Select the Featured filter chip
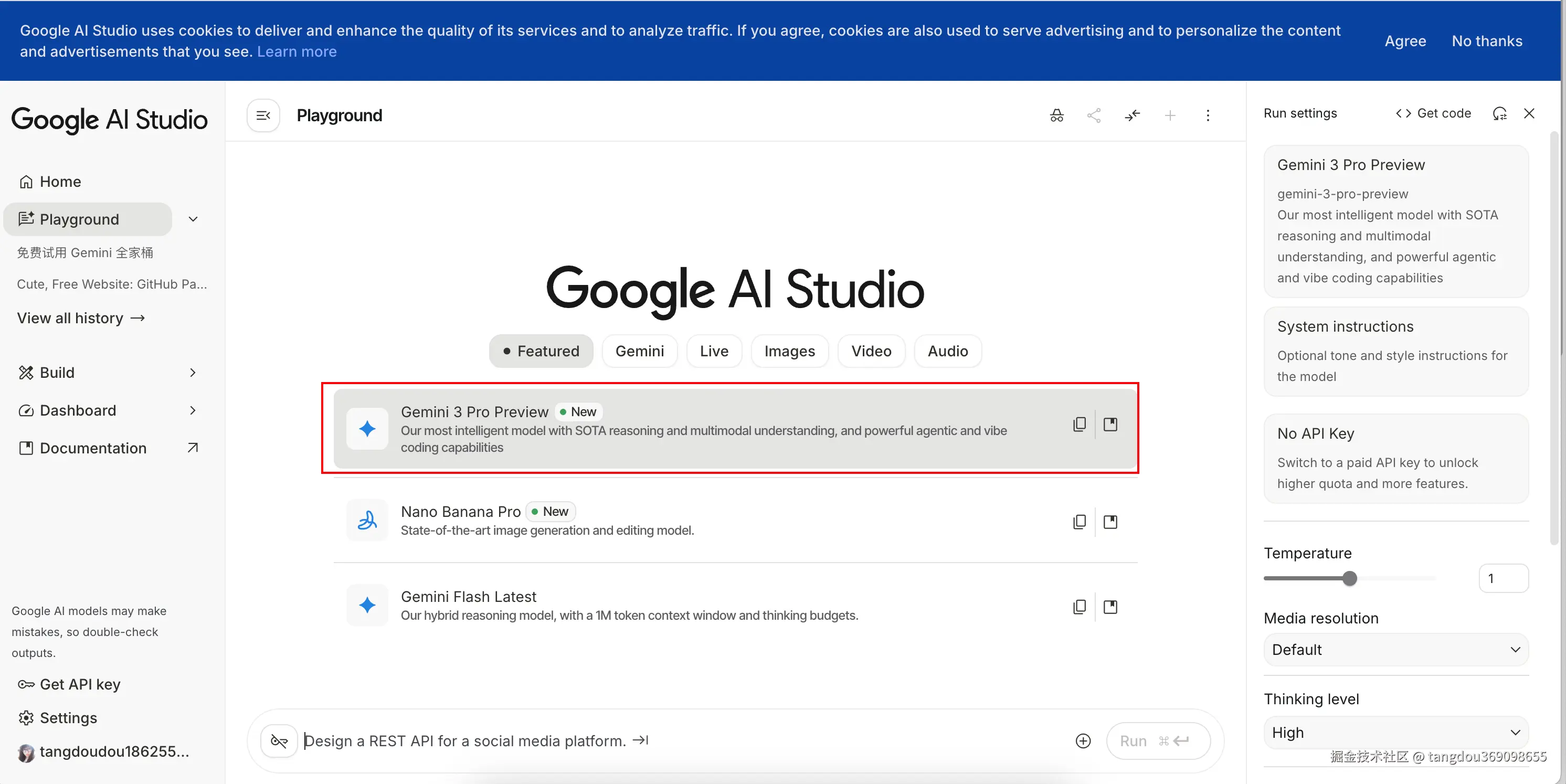 (541, 351)
